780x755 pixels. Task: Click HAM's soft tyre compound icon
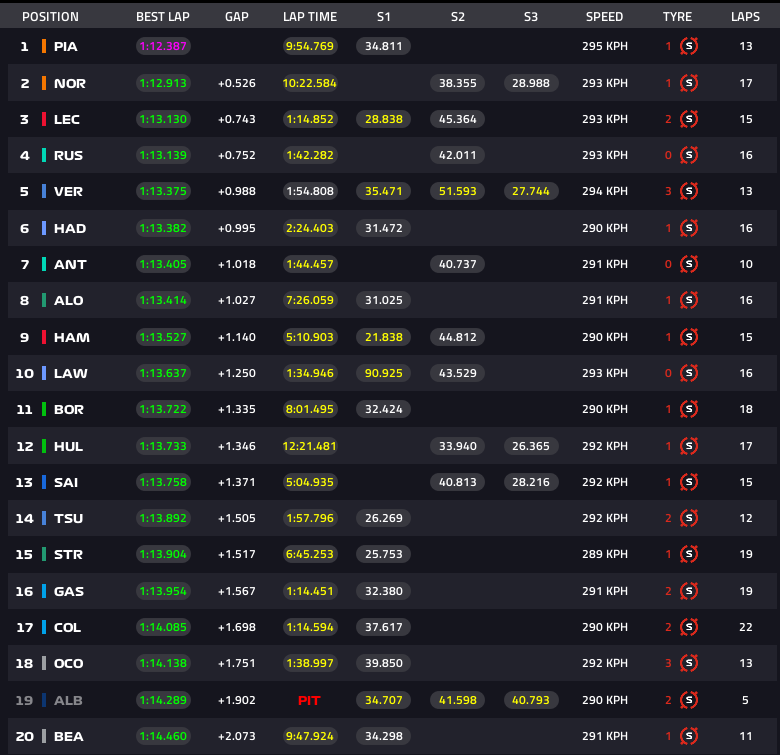pyautogui.click(x=689, y=337)
